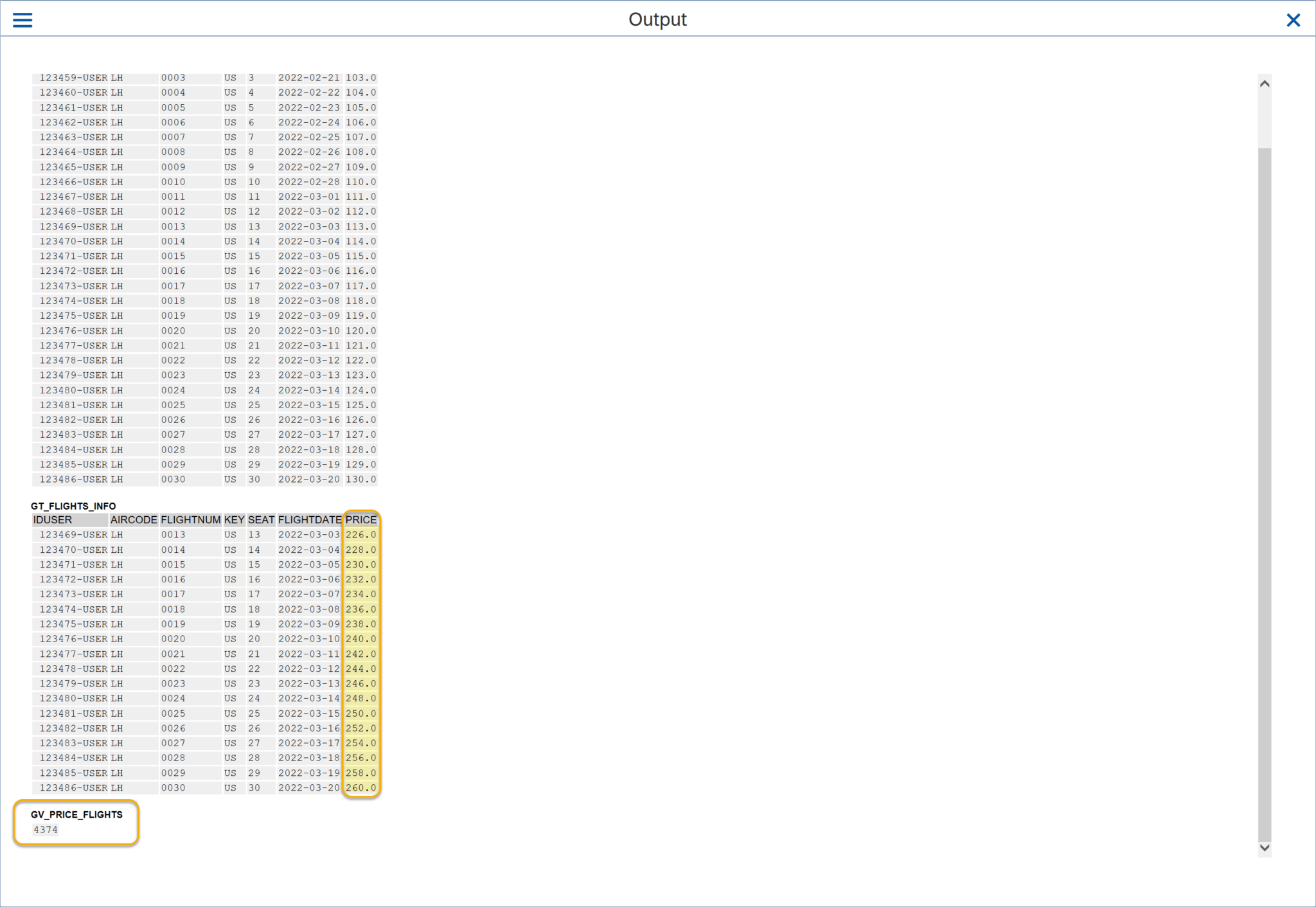Select the IDUSER column header

(51, 519)
